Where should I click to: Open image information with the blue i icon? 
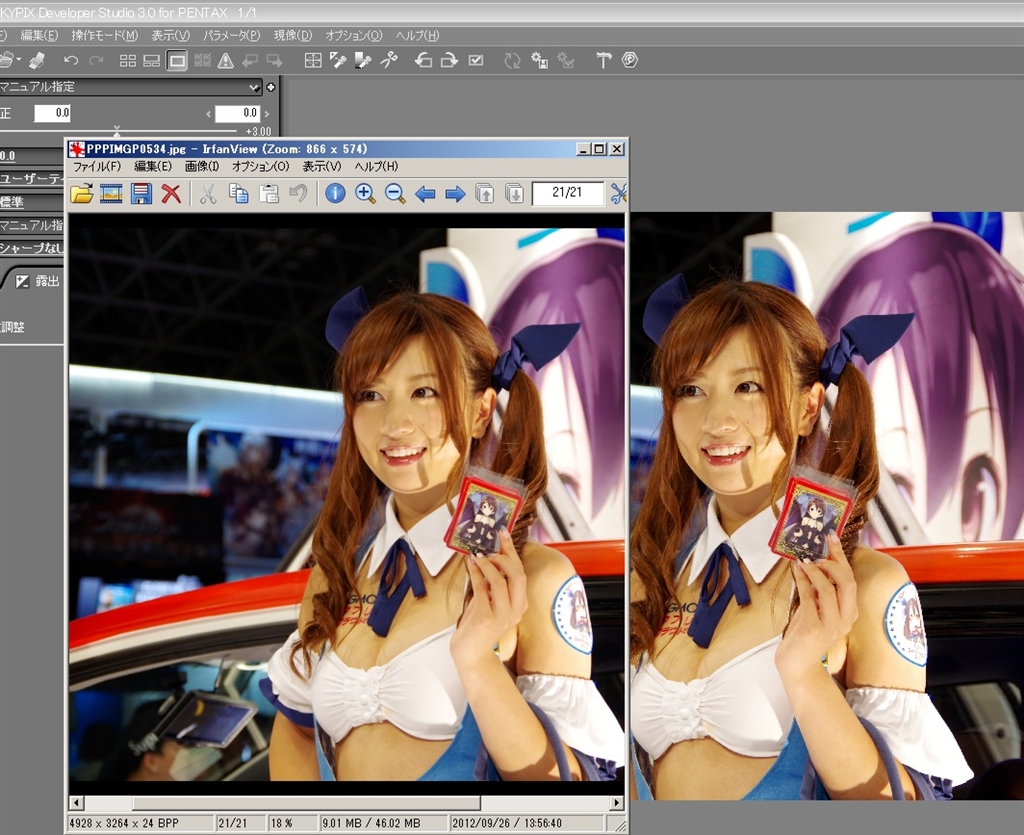(335, 194)
